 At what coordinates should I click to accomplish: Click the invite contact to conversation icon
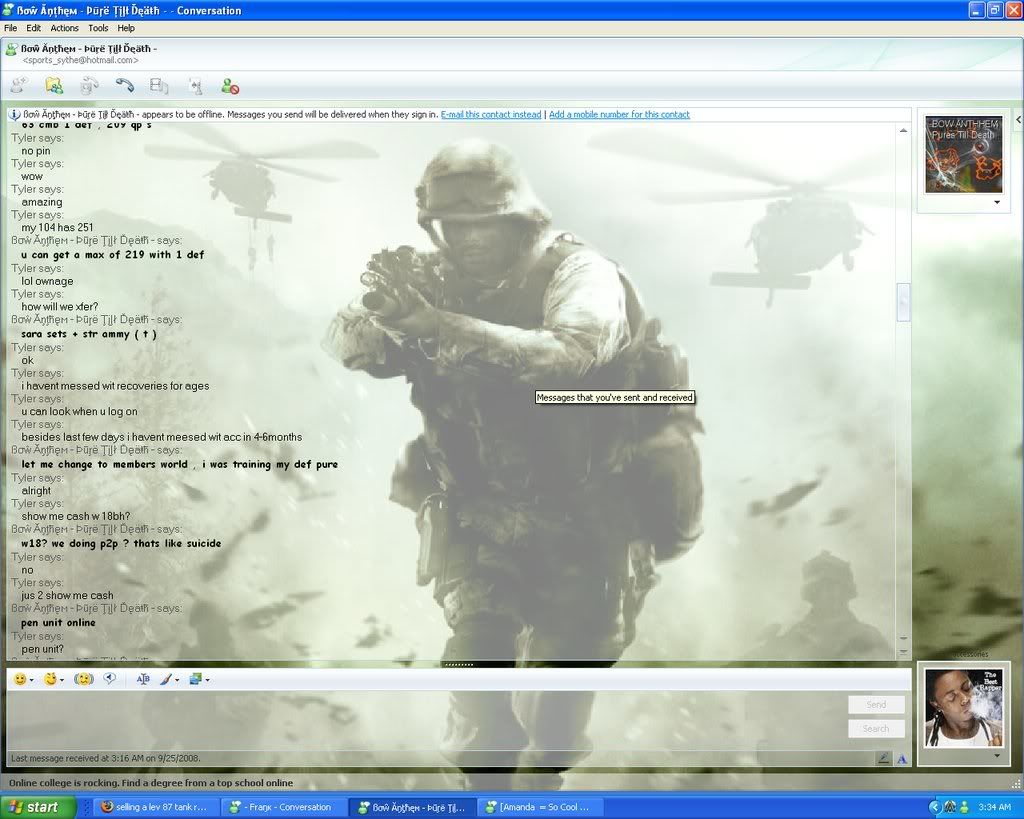pyautogui.click(x=18, y=86)
